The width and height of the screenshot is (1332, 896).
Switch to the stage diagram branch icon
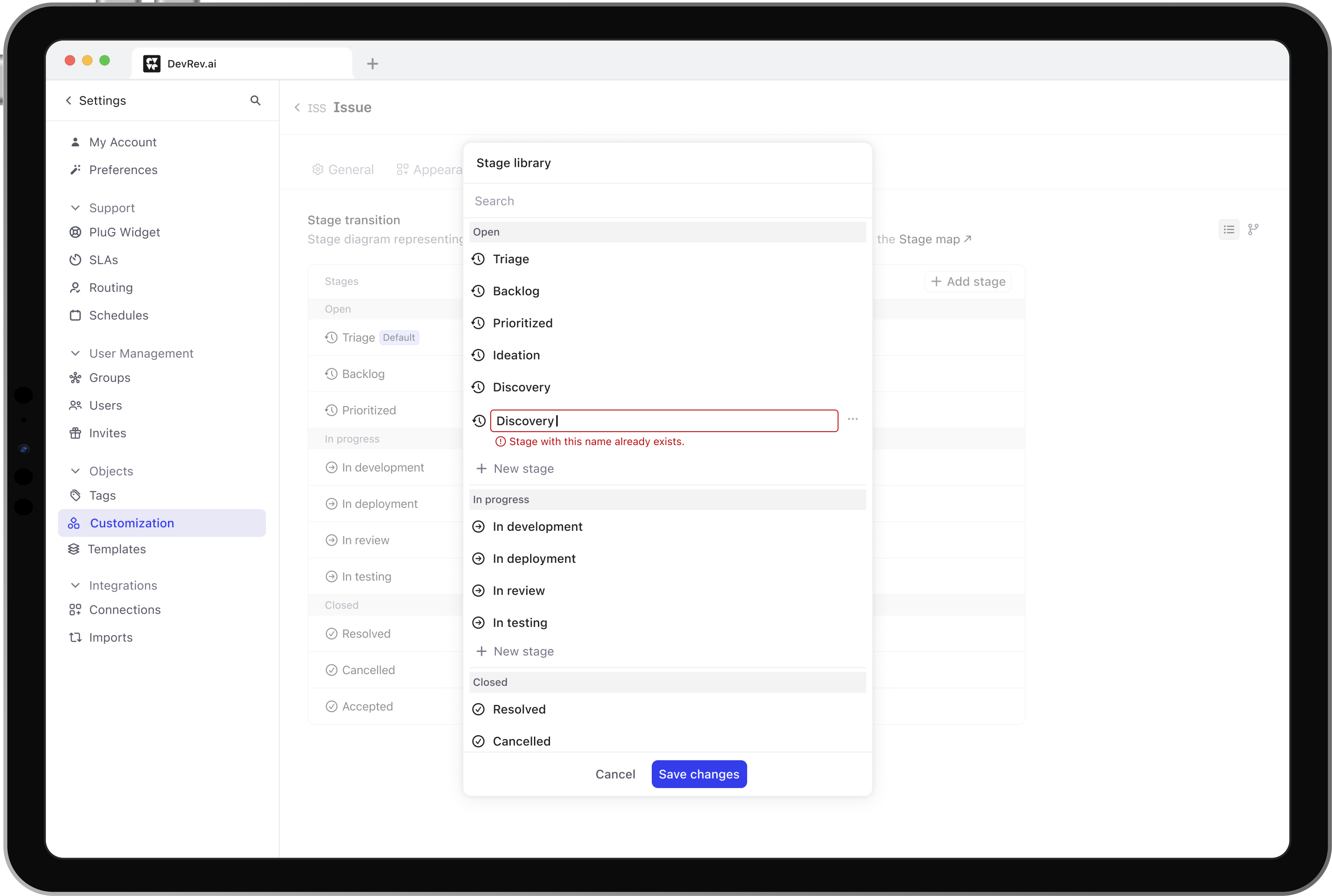point(1253,230)
